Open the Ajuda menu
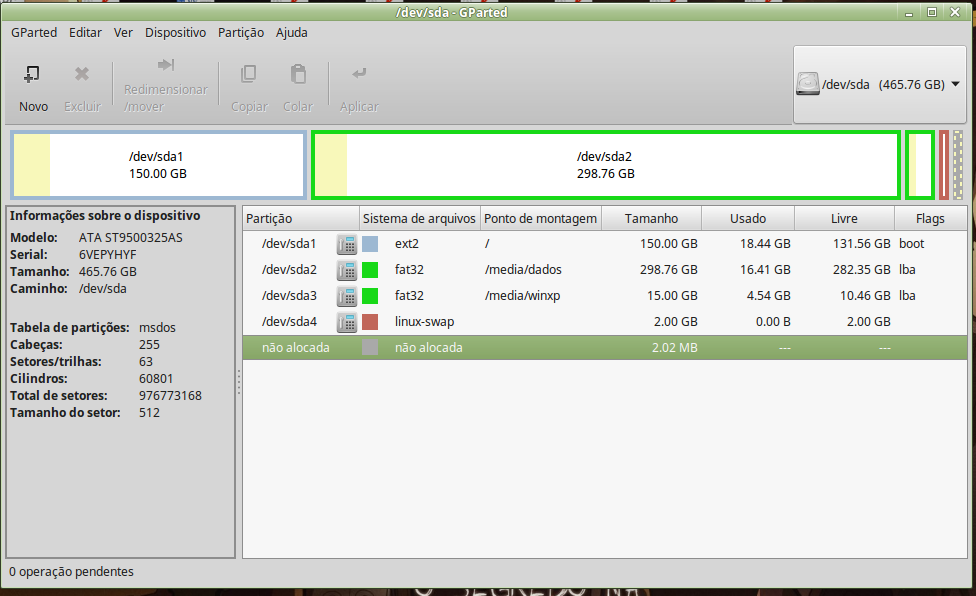 coord(291,32)
